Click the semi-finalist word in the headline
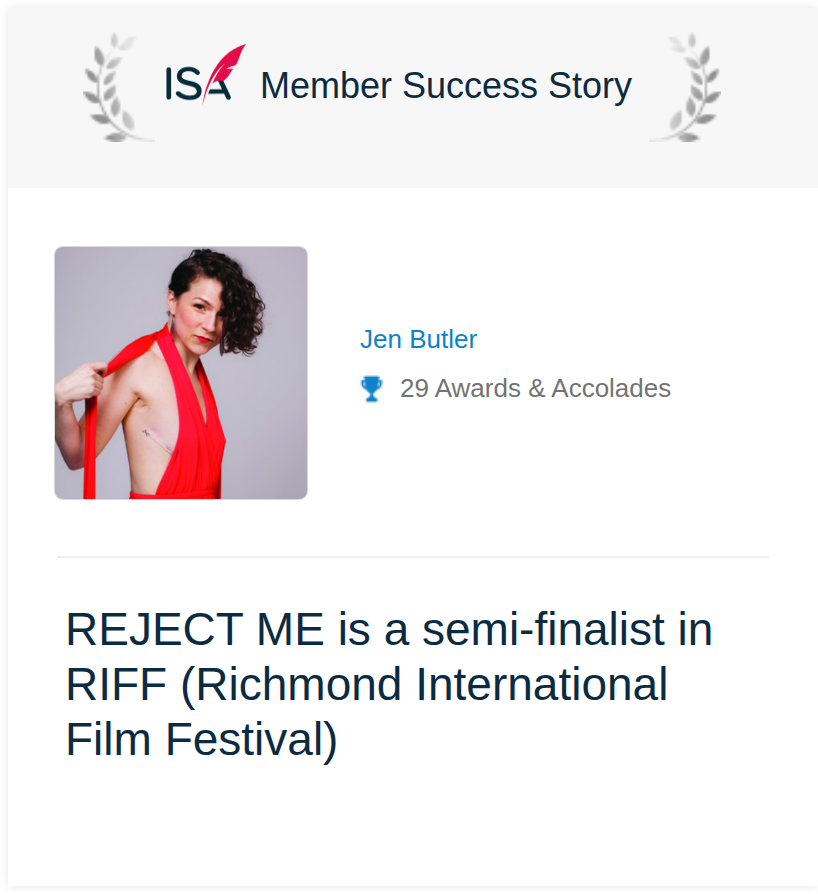Image resolution: width=818 pixels, height=894 pixels. pos(543,629)
